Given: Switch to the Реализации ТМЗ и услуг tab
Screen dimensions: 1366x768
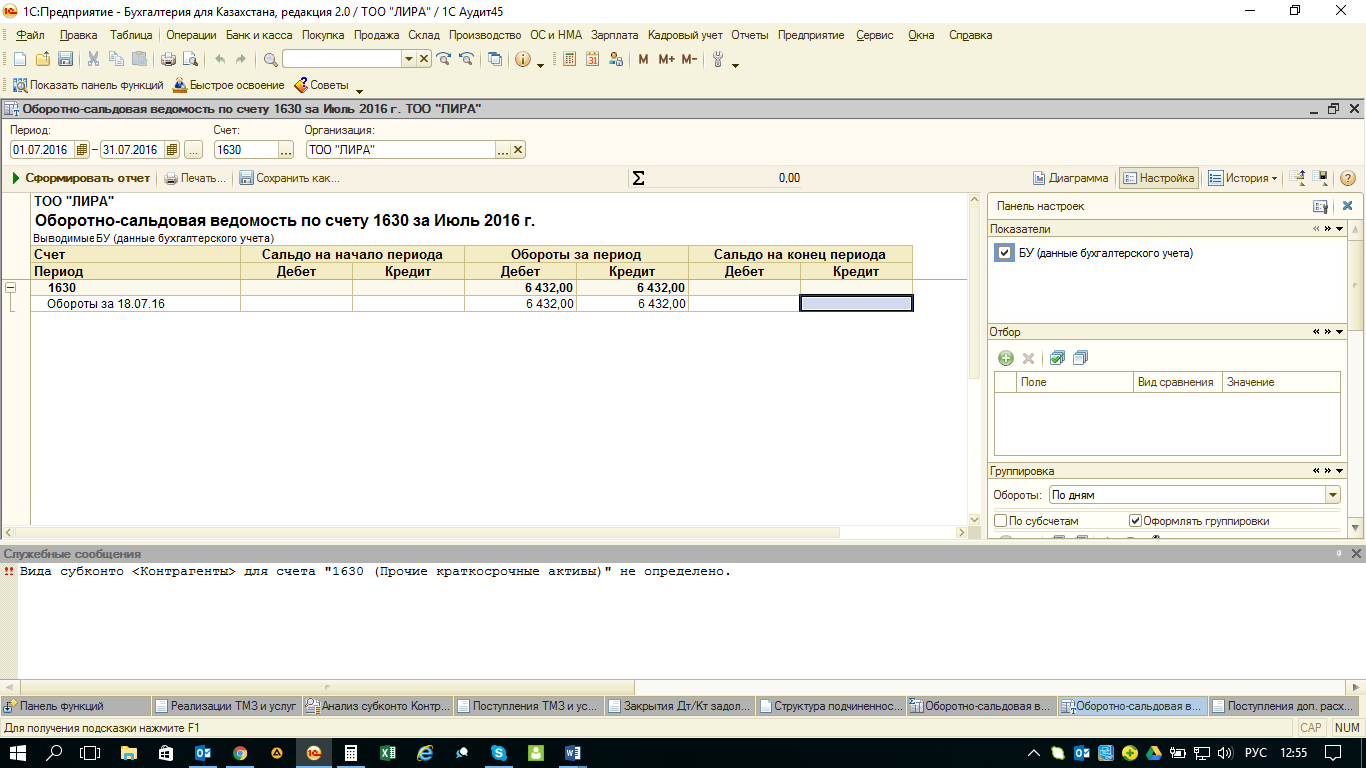Looking at the screenshot, I should (227, 705).
